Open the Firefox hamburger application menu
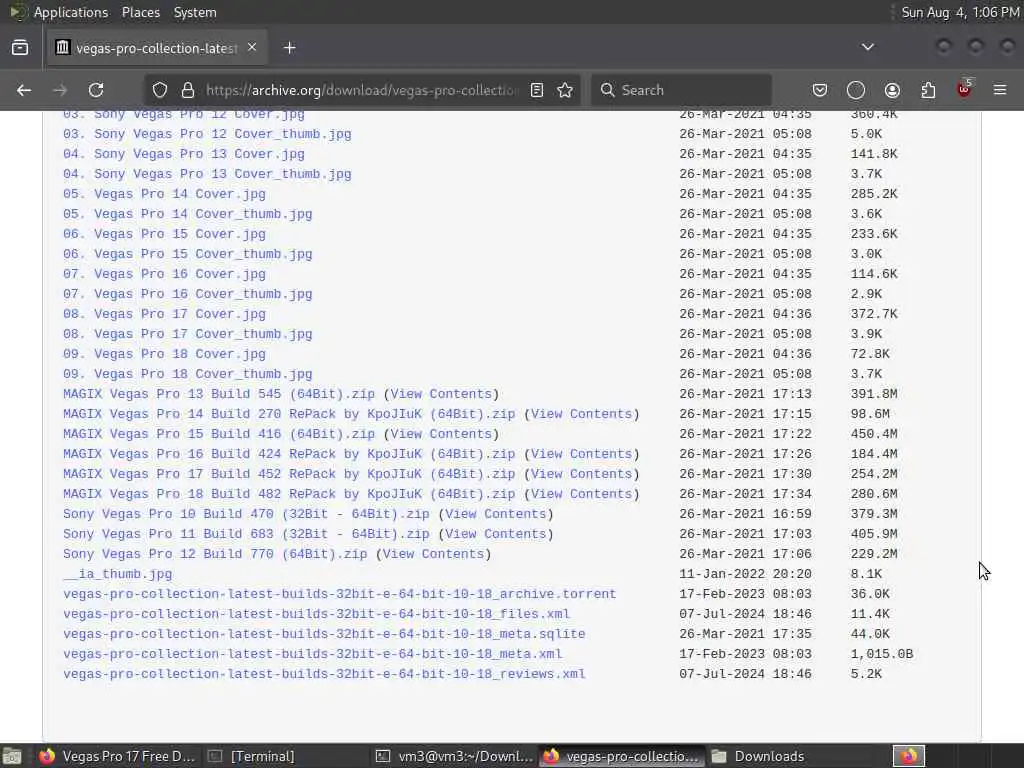The image size is (1024, 768). click(1000, 90)
